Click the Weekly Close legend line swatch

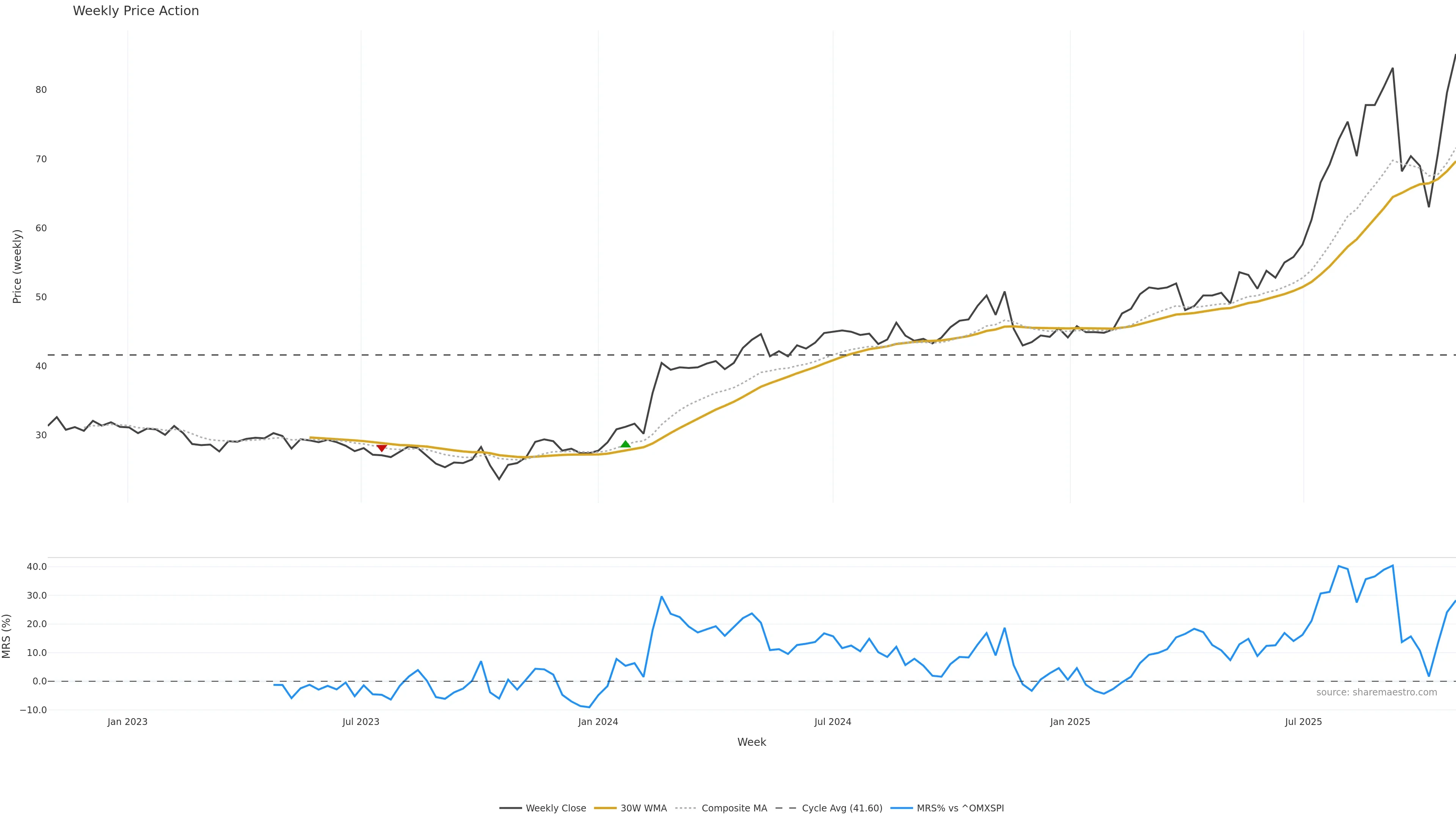pos(510,808)
